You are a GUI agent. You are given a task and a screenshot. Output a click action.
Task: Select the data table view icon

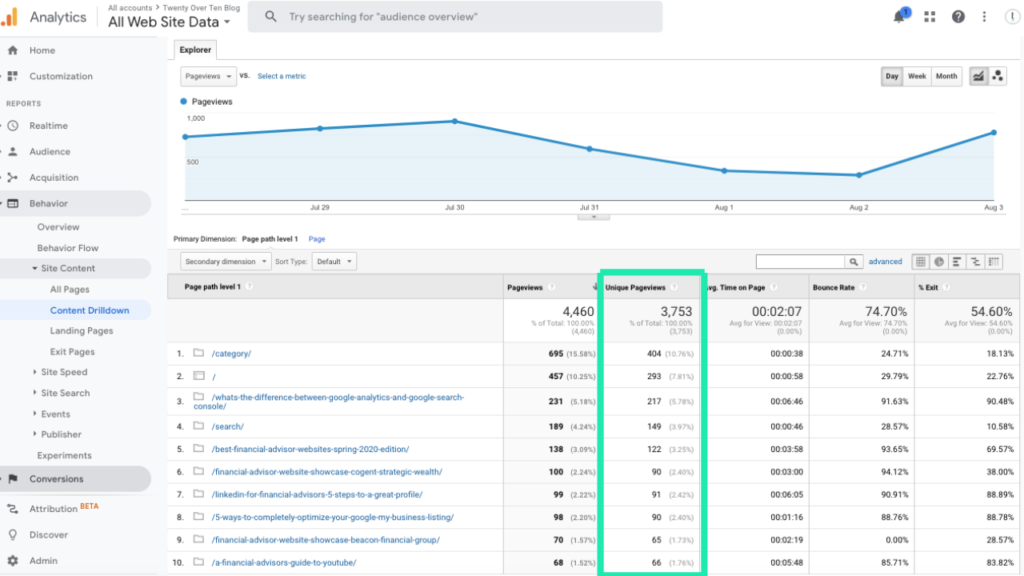[920, 261]
